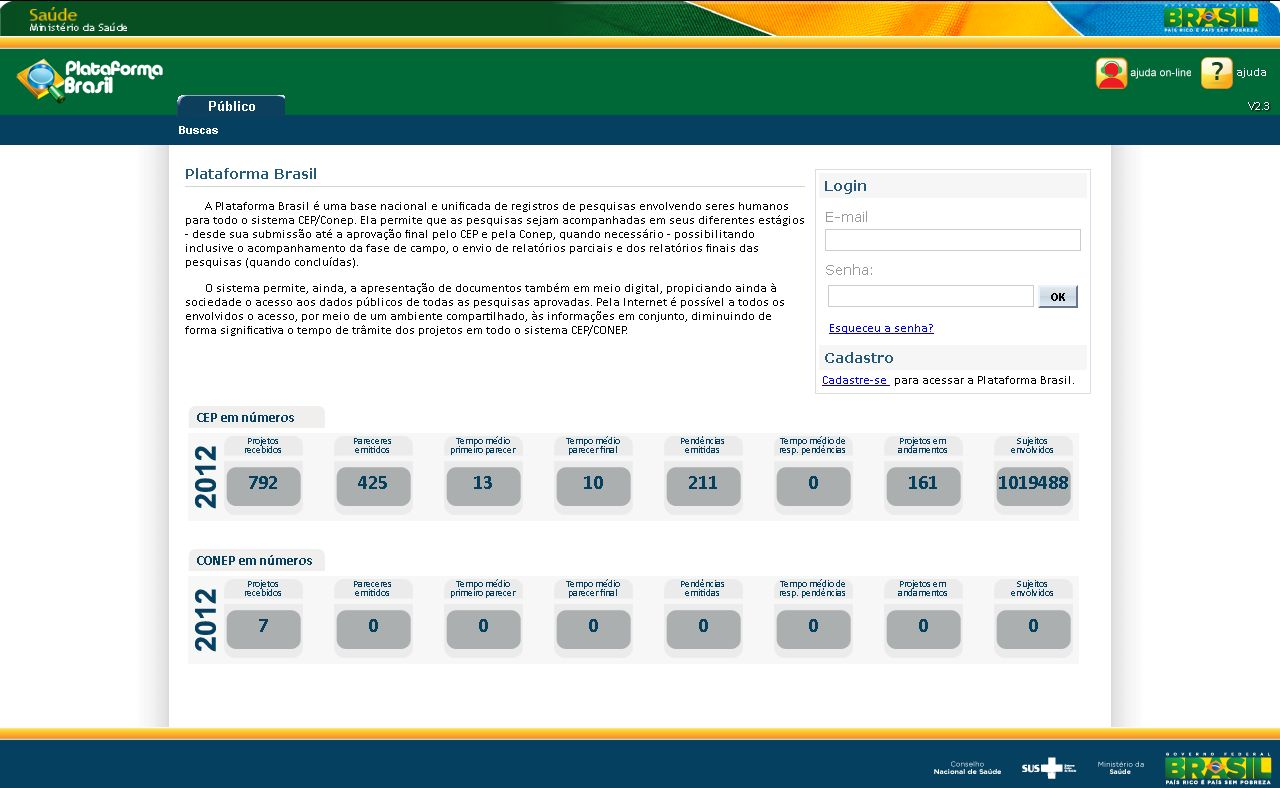This screenshot has height=788, width=1280.
Task: Click the Cadastro panel heading
Action: (x=859, y=358)
